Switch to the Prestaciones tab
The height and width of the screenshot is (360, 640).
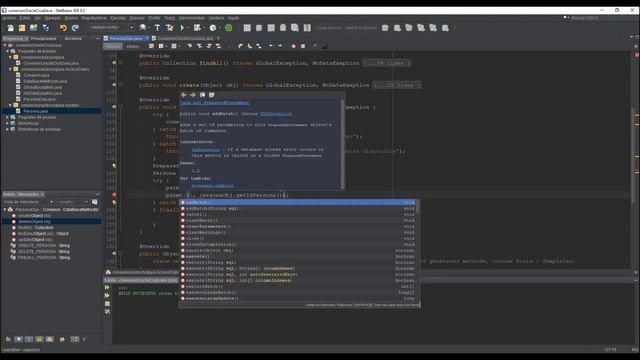[44, 38]
